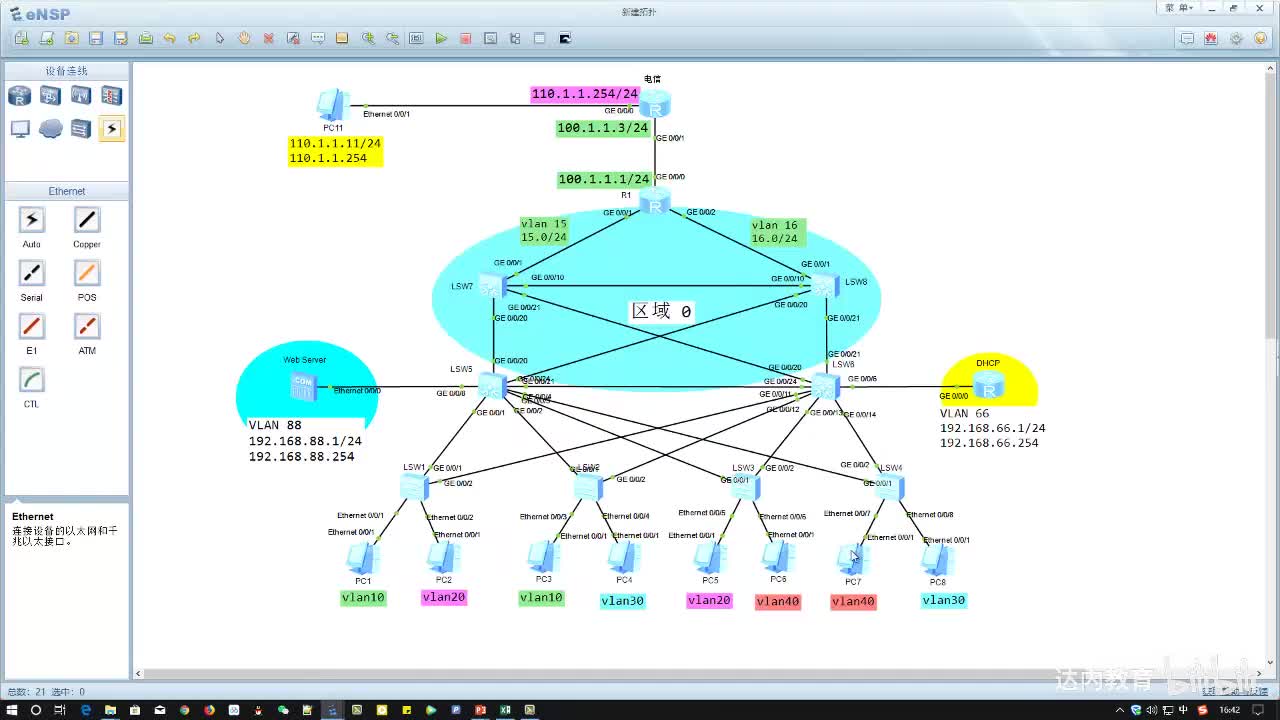1280x720 pixels.
Task: Open Edge browser from the taskbar
Action: (86, 710)
